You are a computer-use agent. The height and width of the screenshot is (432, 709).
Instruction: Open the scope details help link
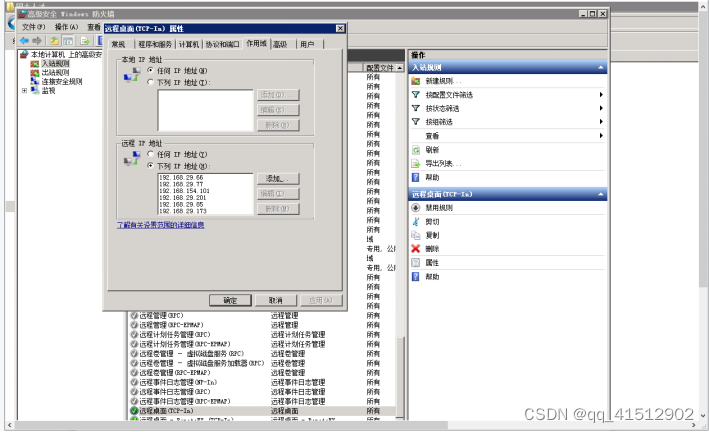161,225
